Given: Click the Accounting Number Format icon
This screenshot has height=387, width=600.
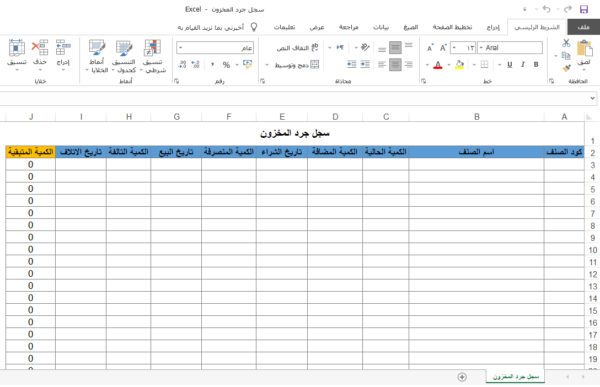Looking at the screenshot, I should (x=248, y=64).
